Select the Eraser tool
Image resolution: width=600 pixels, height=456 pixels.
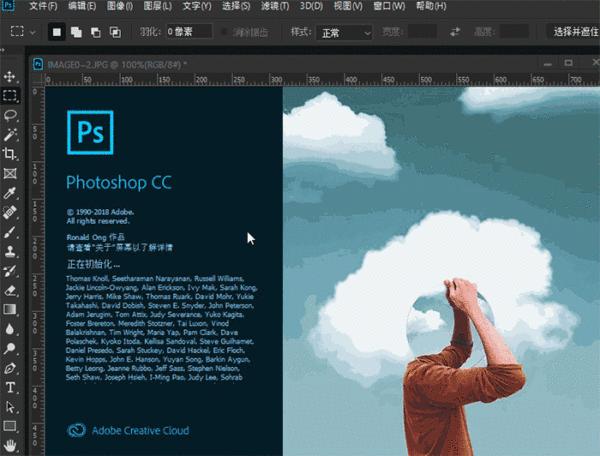pos(10,291)
